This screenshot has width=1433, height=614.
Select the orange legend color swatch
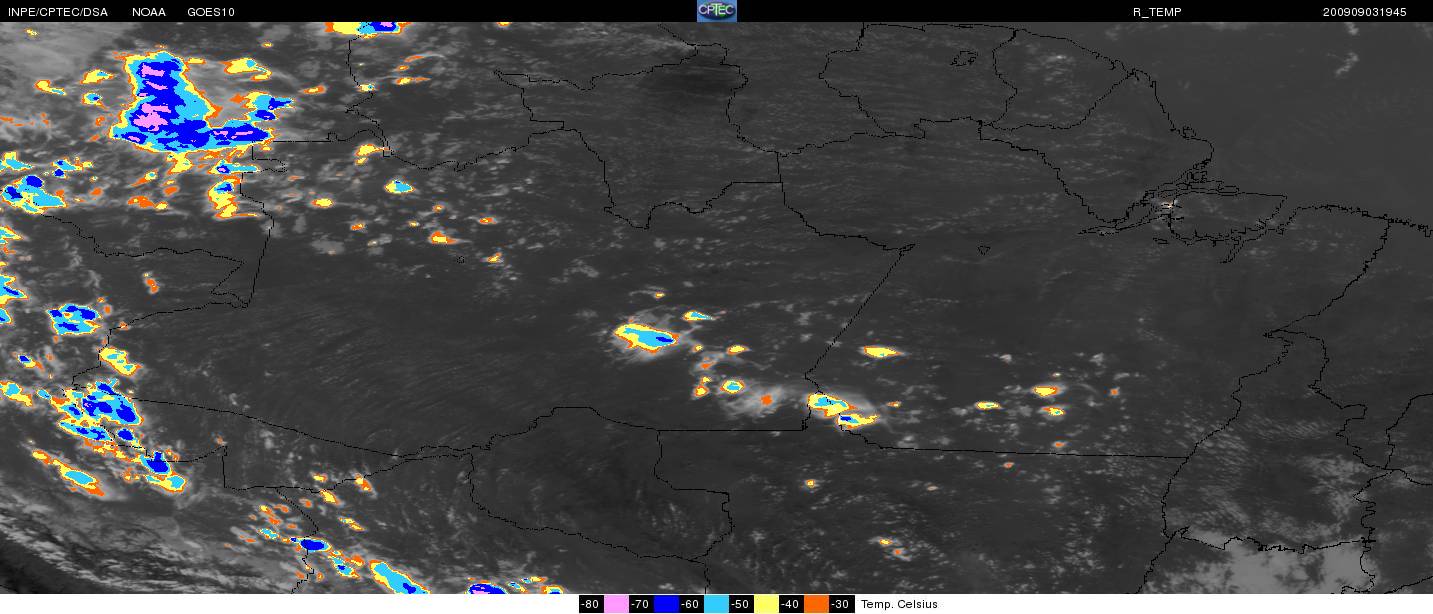click(817, 604)
